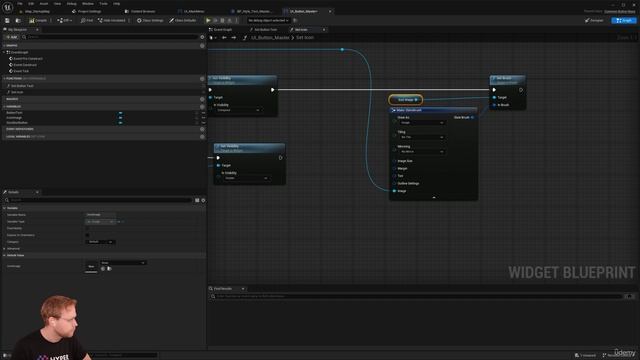This screenshot has height=360, width=640.
Task: Toggle visibility eye for IconImage variable
Action: click(x=203, y=118)
